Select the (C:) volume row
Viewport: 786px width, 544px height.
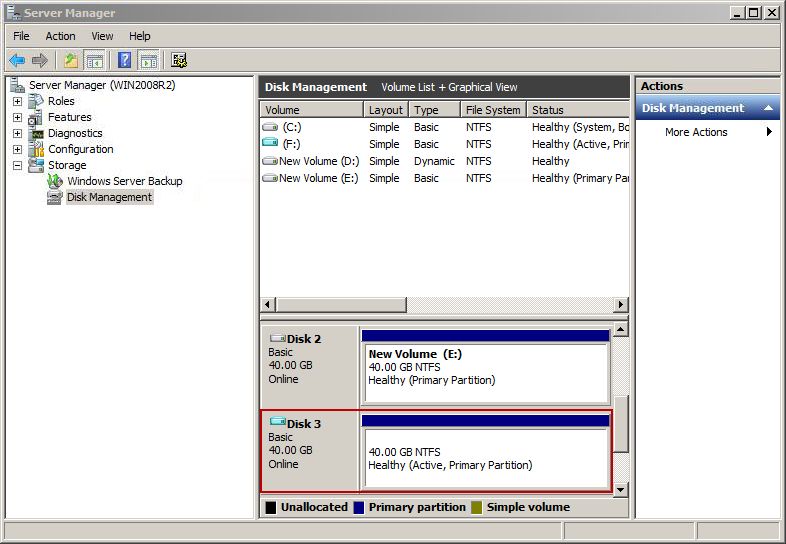pyautogui.click(x=445, y=127)
